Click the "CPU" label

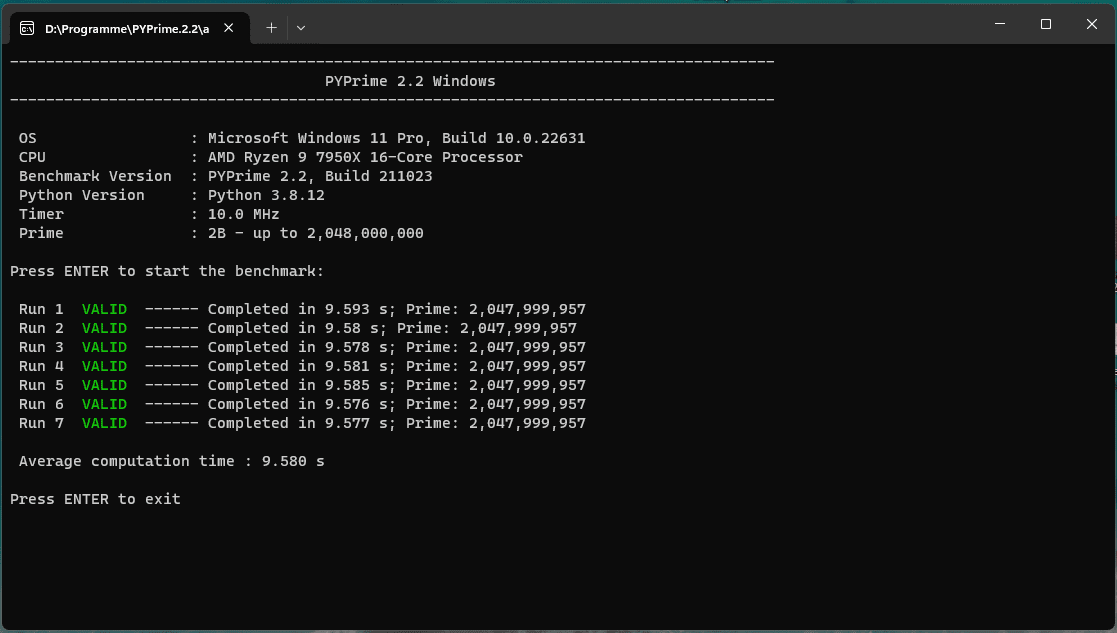click(x=32, y=157)
